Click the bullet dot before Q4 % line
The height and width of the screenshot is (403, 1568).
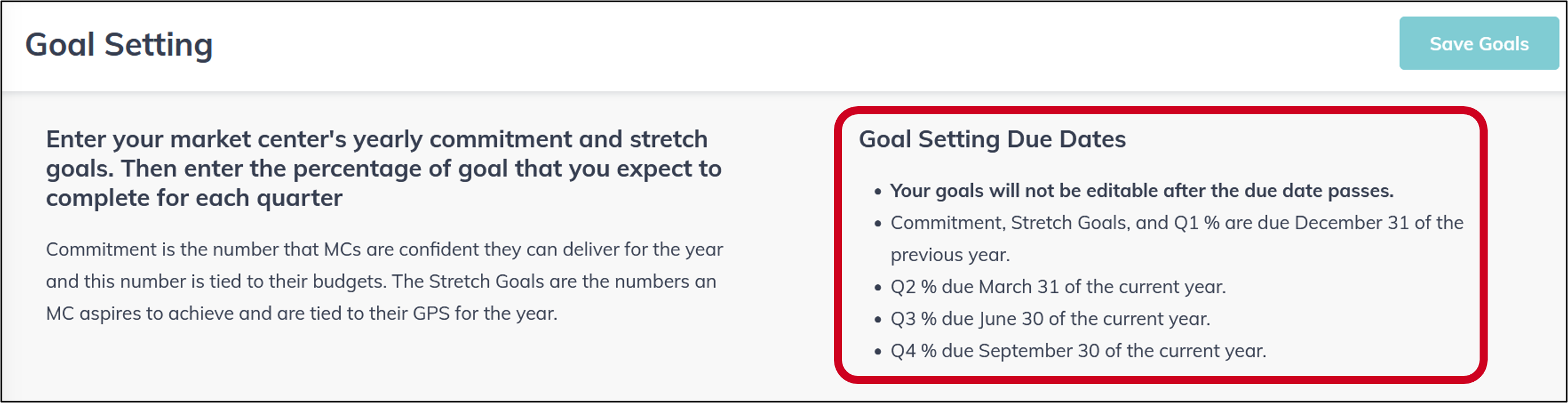click(x=877, y=352)
